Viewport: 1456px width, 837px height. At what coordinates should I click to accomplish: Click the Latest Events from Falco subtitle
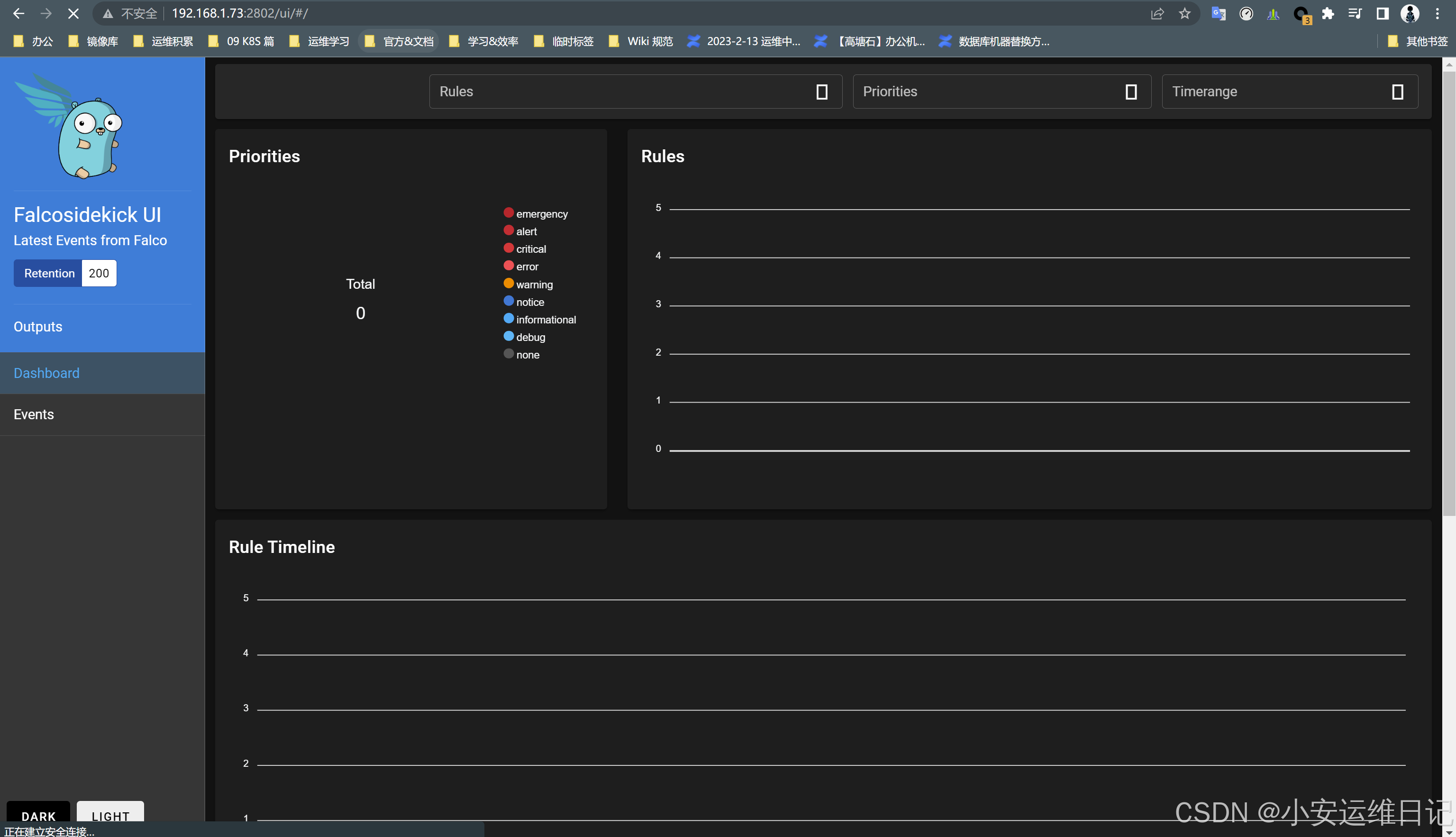pyautogui.click(x=90, y=240)
